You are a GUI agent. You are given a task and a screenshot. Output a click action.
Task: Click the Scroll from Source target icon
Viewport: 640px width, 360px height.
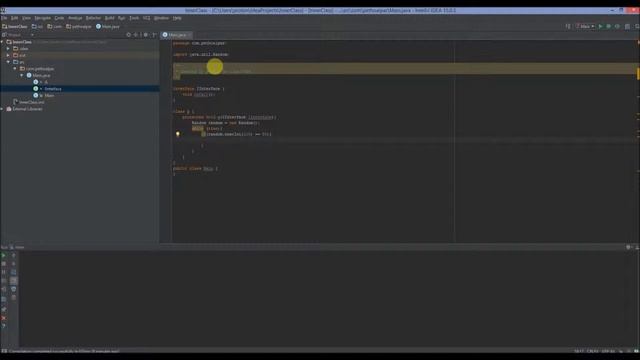pyautogui.click(x=129, y=35)
